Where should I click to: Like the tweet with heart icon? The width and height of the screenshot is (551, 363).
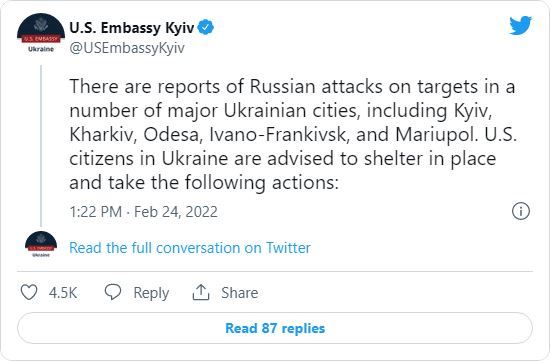29,292
